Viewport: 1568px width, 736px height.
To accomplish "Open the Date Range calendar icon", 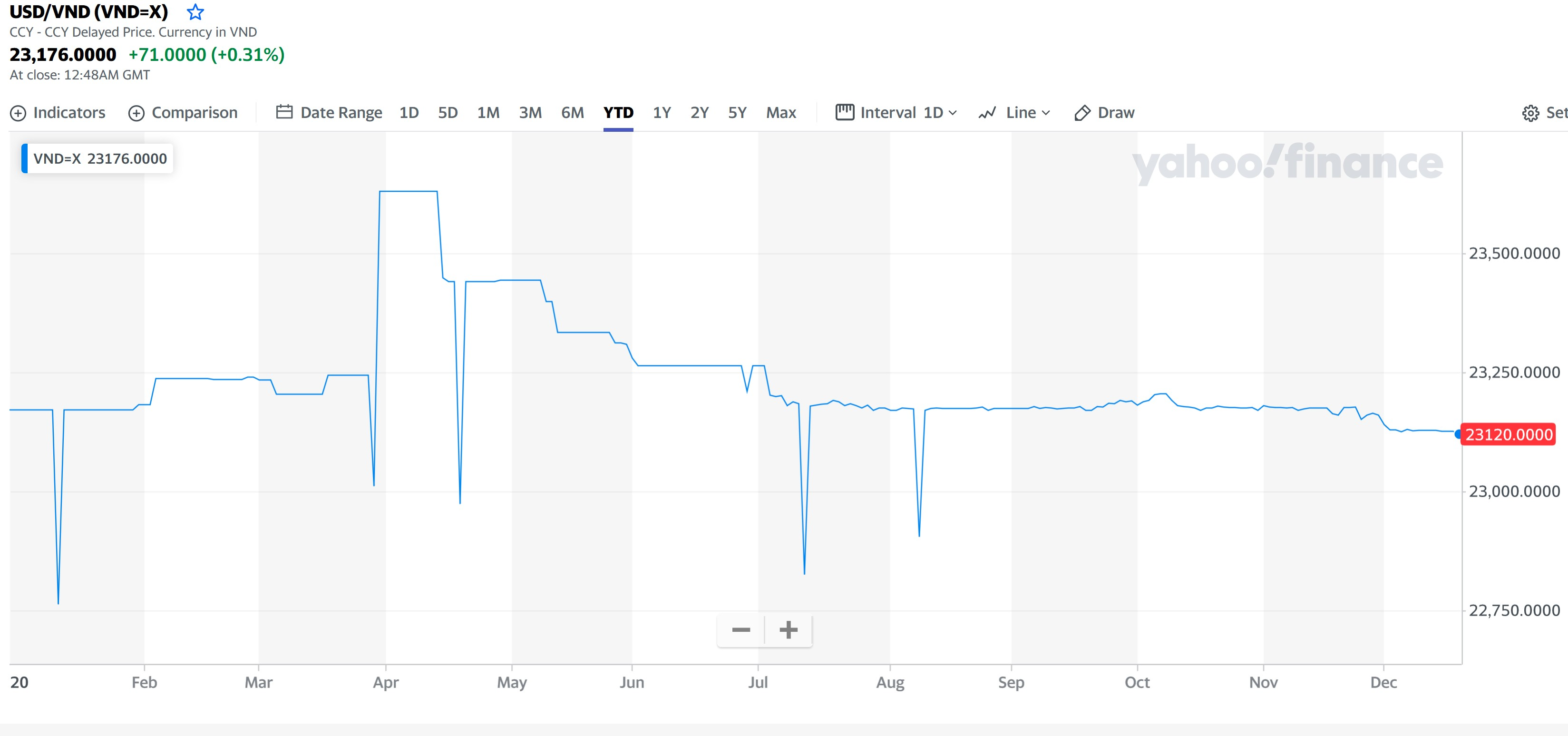I will [284, 112].
